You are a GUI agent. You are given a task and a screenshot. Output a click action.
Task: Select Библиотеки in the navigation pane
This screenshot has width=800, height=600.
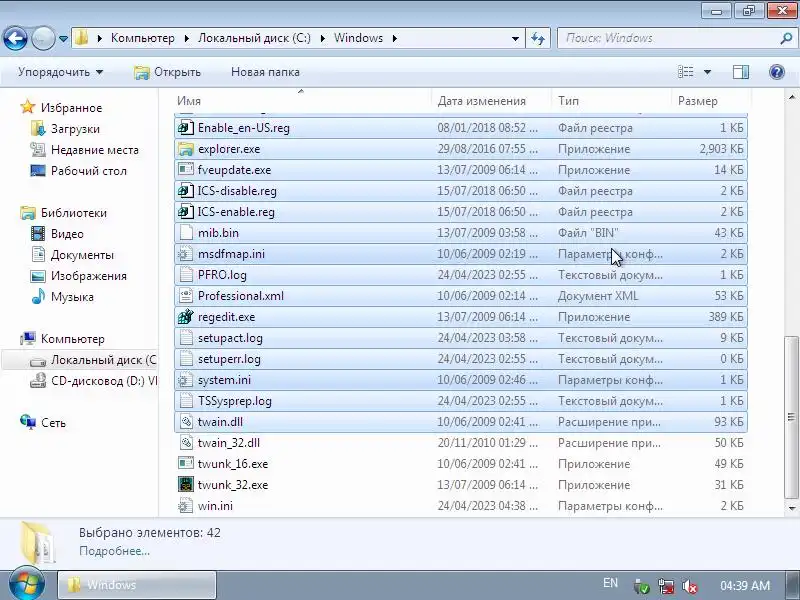pos(73,213)
